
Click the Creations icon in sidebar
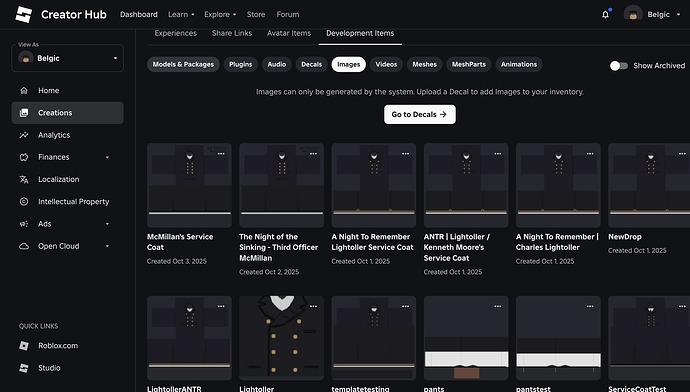click(x=24, y=113)
